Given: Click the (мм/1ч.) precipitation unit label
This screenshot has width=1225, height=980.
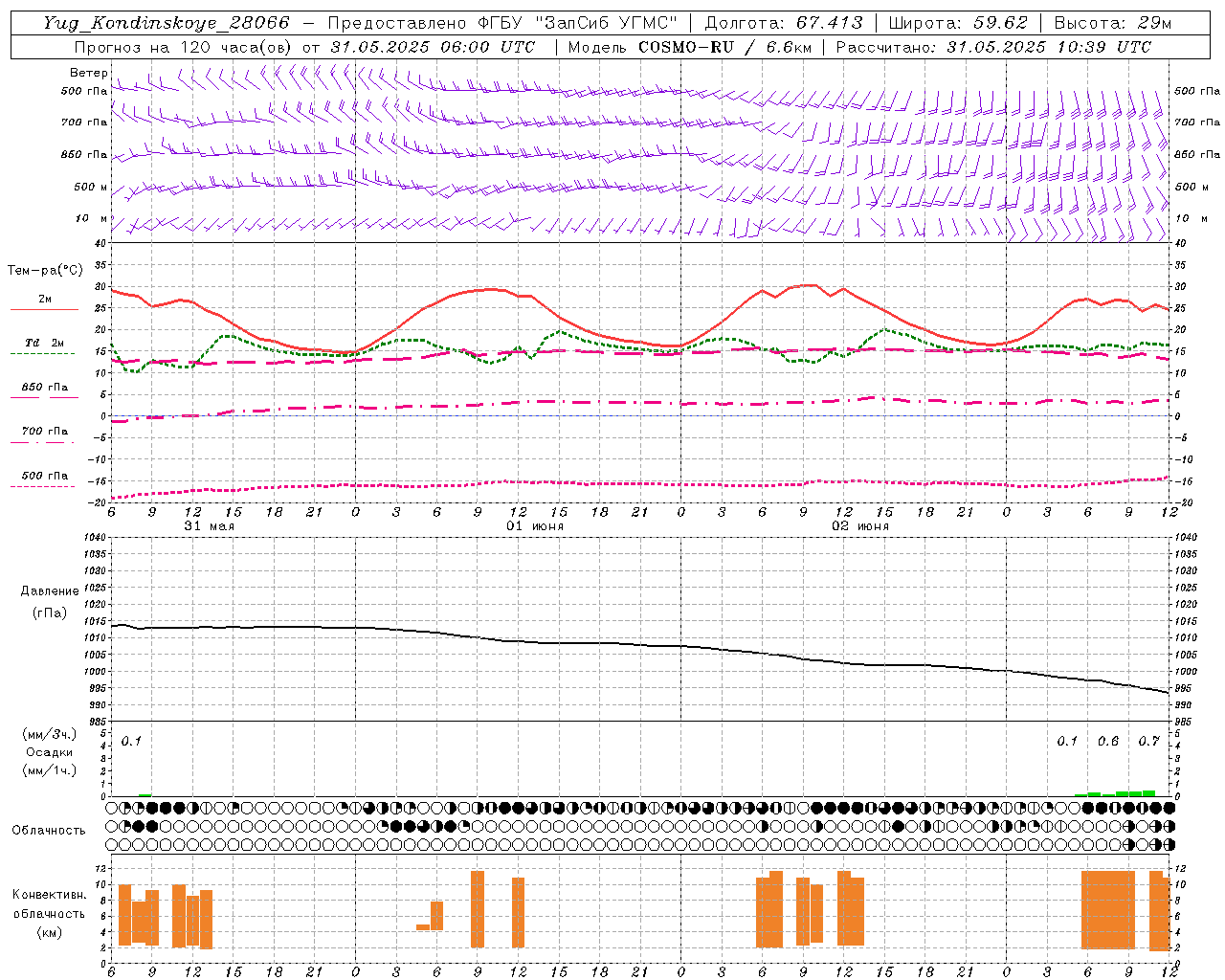Looking at the screenshot, I should pos(50,769).
